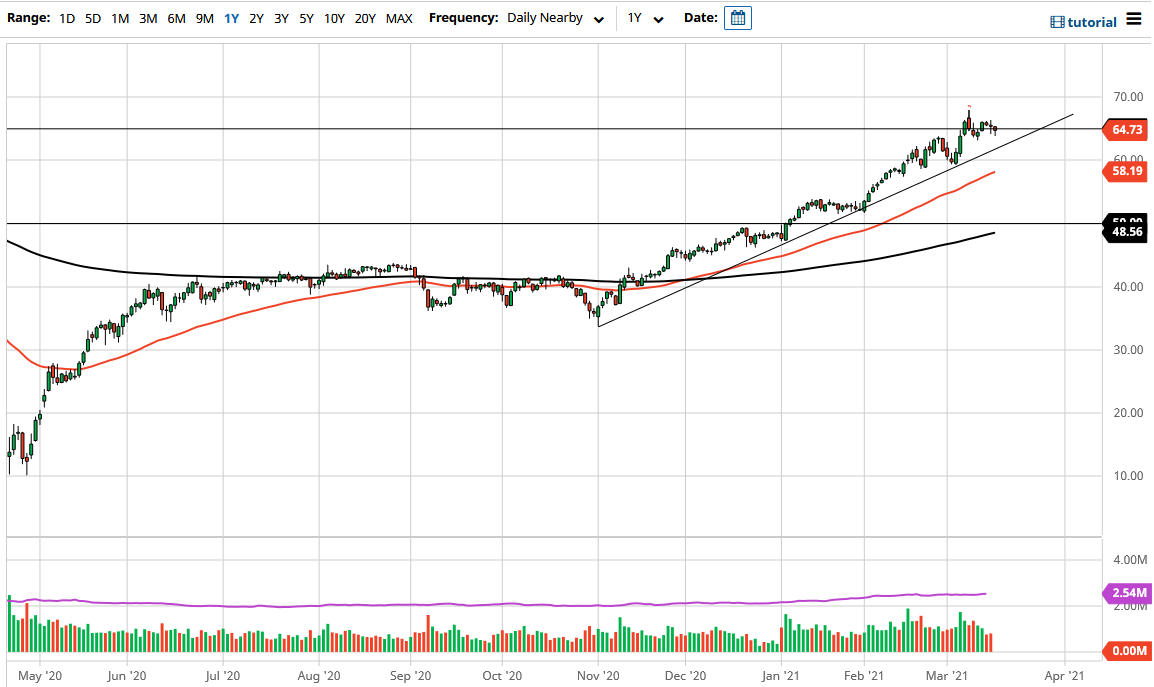The width and height of the screenshot is (1154, 687).
Task: Select the 5D range option
Action: (x=92, y=18)
